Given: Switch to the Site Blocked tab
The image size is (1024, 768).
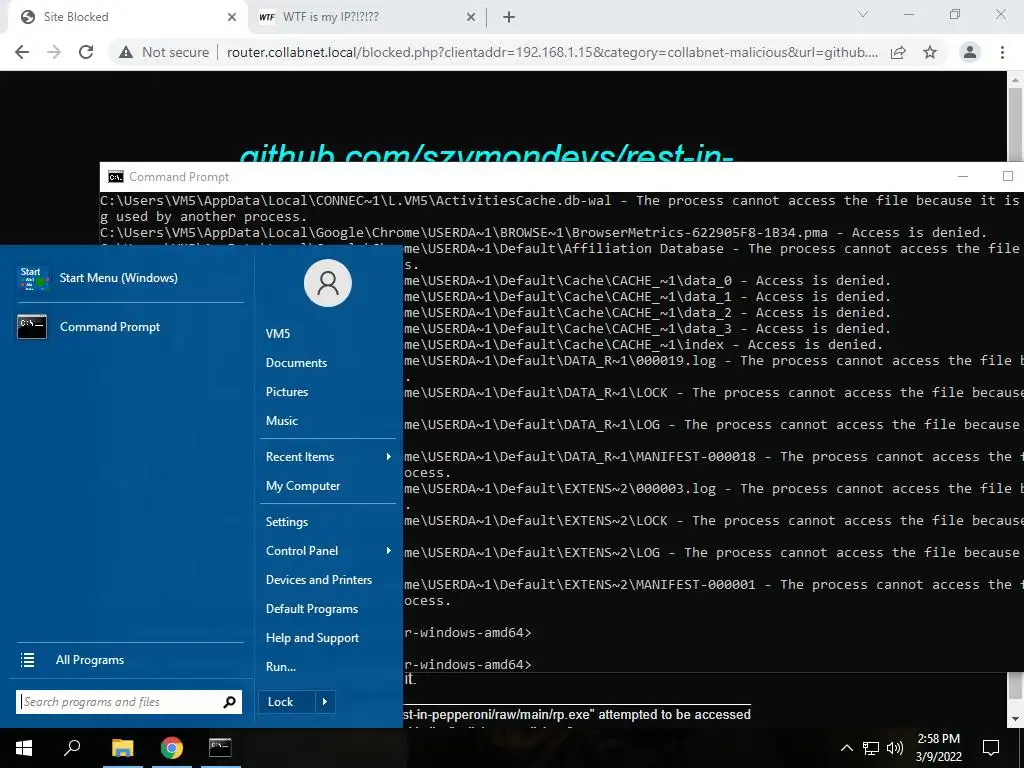Looking at the screenshot, I should [x=128, y=17].
